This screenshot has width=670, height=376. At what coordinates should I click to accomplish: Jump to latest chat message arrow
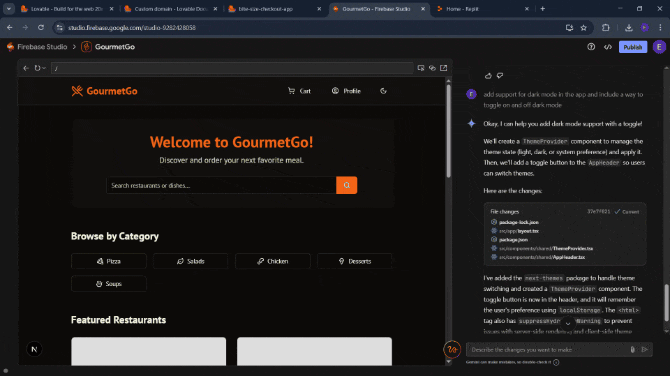click(x=568, y=323)
